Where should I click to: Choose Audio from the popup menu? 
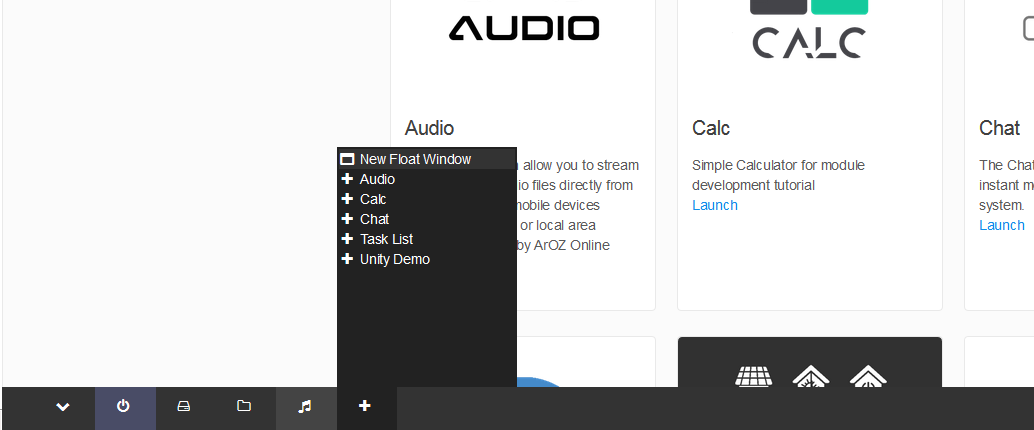pyautogui.click(x=377, y=179)
